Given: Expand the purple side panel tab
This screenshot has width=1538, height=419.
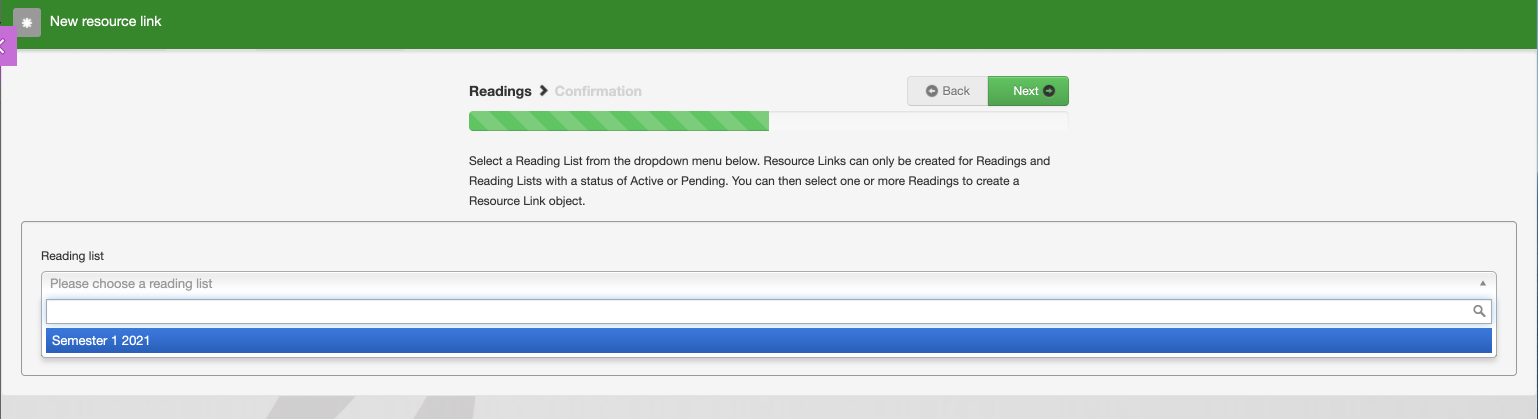Looking at the screenshot, I should click(x=6, y=45).
